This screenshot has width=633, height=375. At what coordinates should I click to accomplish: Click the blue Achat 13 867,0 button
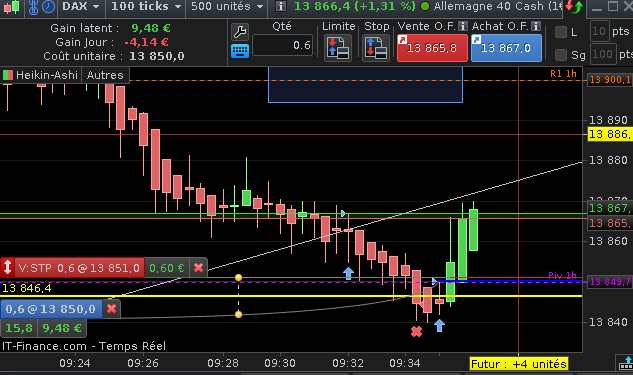(x=506, y=48)
